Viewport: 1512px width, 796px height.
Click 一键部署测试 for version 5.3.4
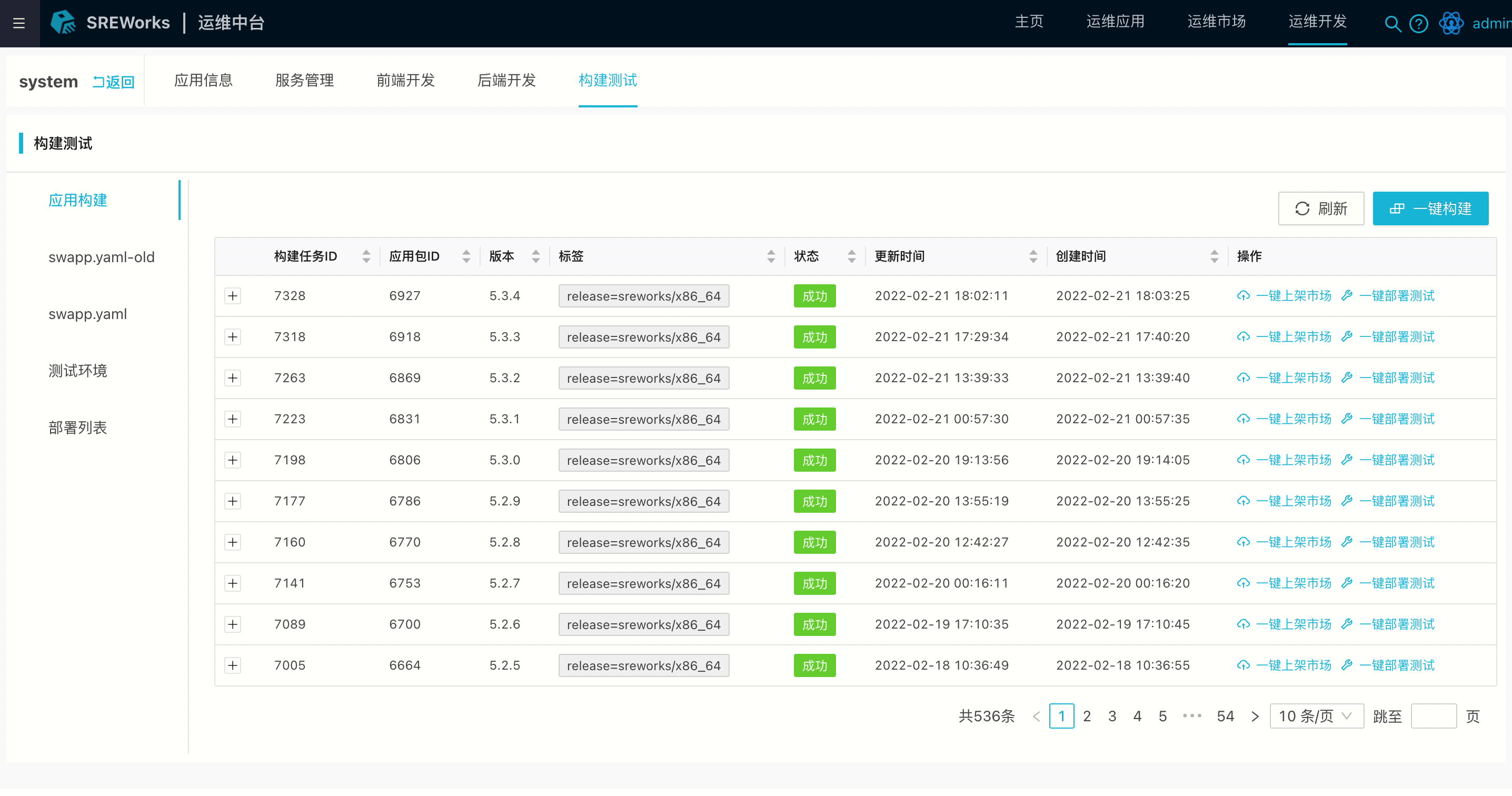(x=1388, y=296)
